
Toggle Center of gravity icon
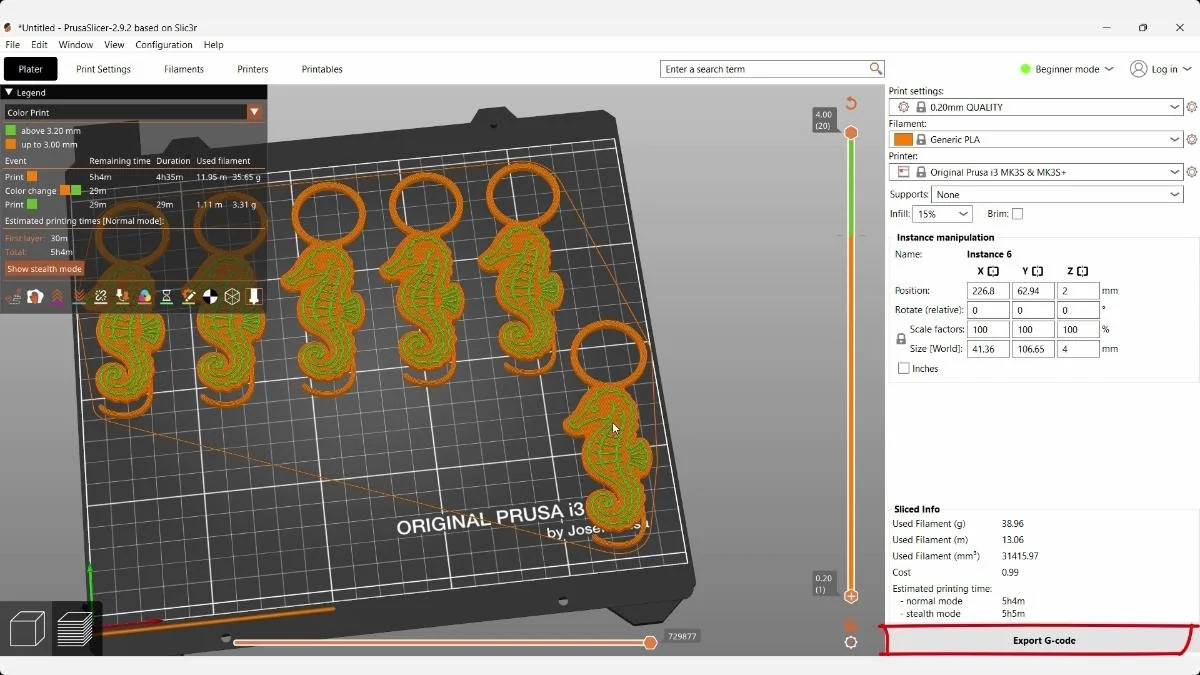tap(210, 296)
